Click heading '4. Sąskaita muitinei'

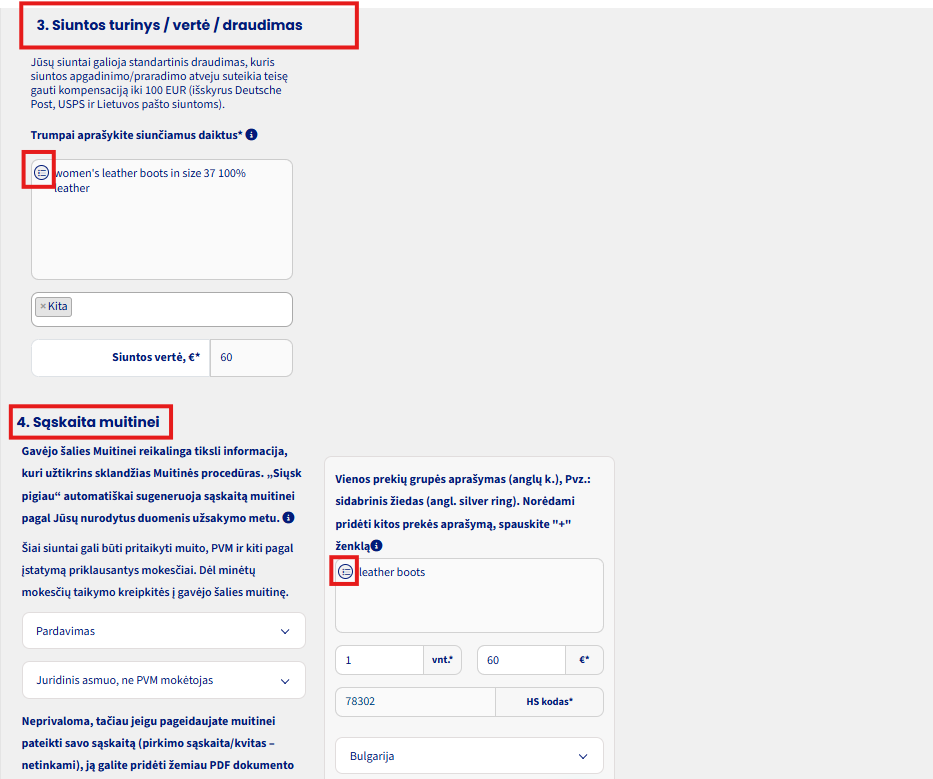(x=88, y=422)
